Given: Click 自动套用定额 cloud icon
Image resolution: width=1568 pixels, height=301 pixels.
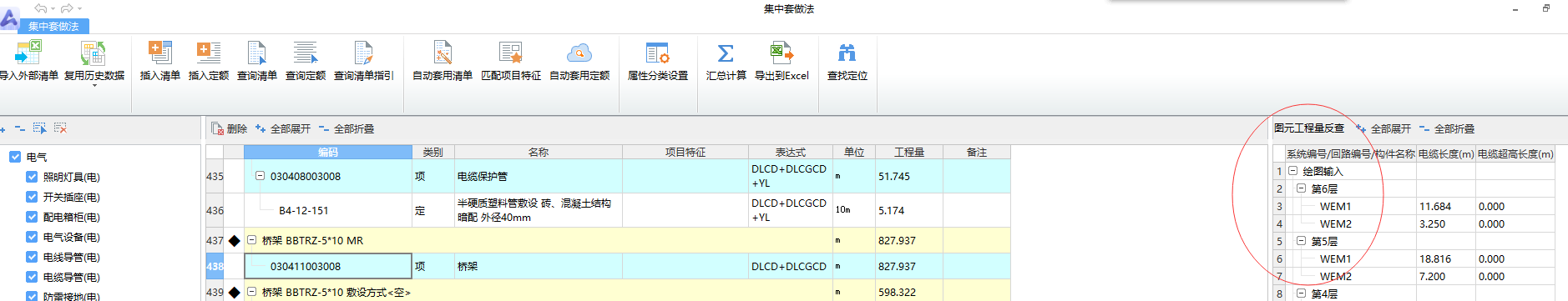Looking at the screenshot, I should (x=579, y=53).
